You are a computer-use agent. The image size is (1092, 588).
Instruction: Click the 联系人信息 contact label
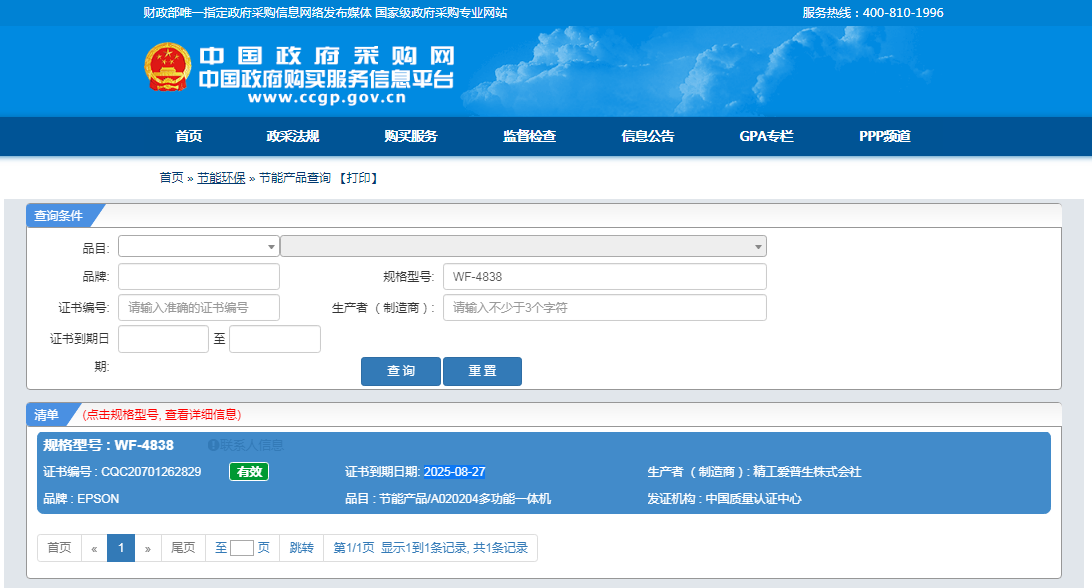(251, 445)
